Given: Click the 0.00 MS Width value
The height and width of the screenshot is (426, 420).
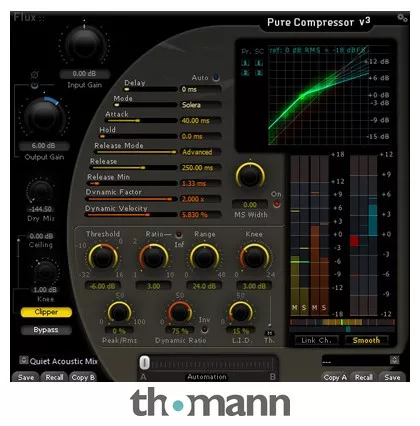Looking at the screenshot, I should [x=250, y=204].
